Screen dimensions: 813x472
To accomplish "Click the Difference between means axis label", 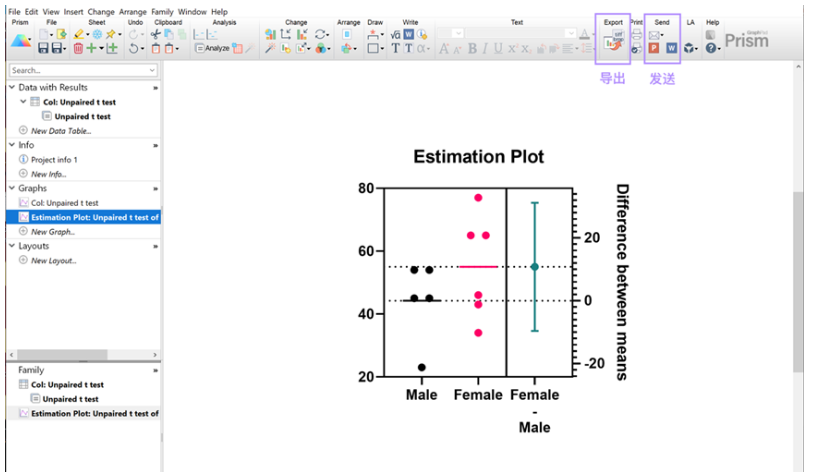I will pyautogui.click(x=622, y=282).
